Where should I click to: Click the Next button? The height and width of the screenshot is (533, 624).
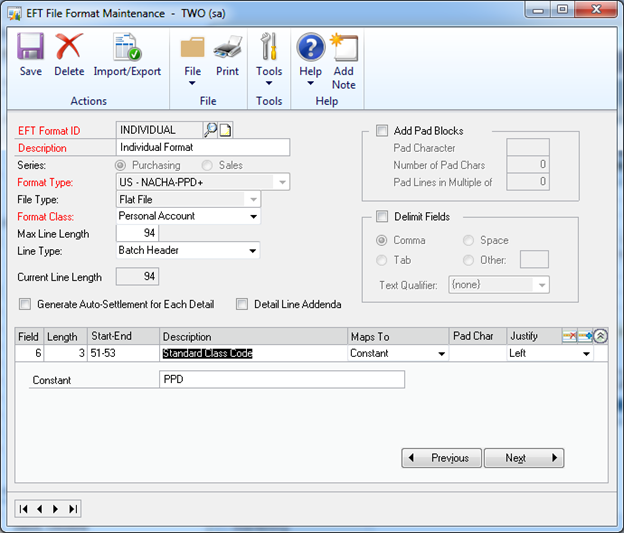click(523, 458)
